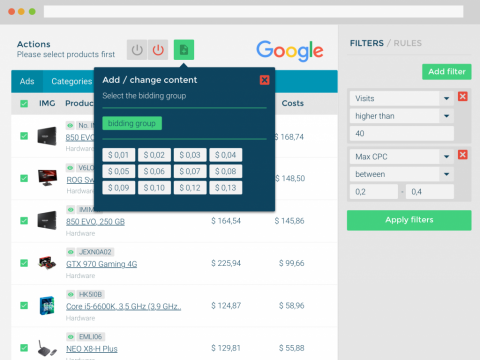Click the red power icon button
This screenshot has height=360, width=480.
point(158,50)
